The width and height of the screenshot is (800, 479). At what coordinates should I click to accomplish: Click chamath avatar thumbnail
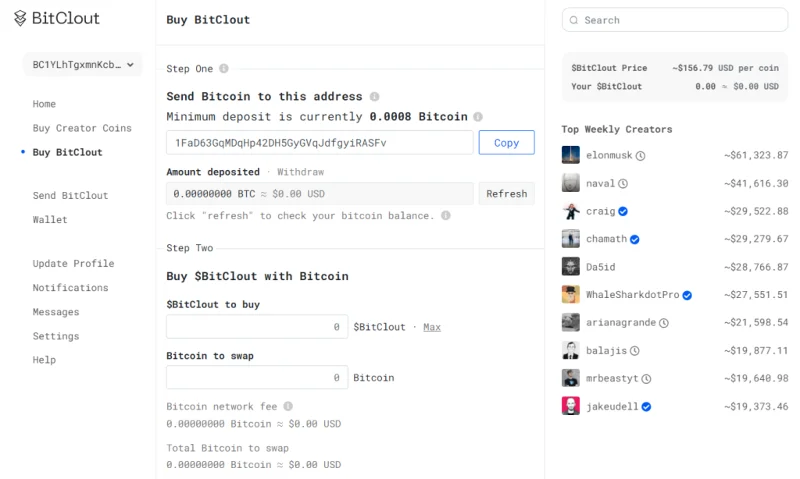pos(571,238)
